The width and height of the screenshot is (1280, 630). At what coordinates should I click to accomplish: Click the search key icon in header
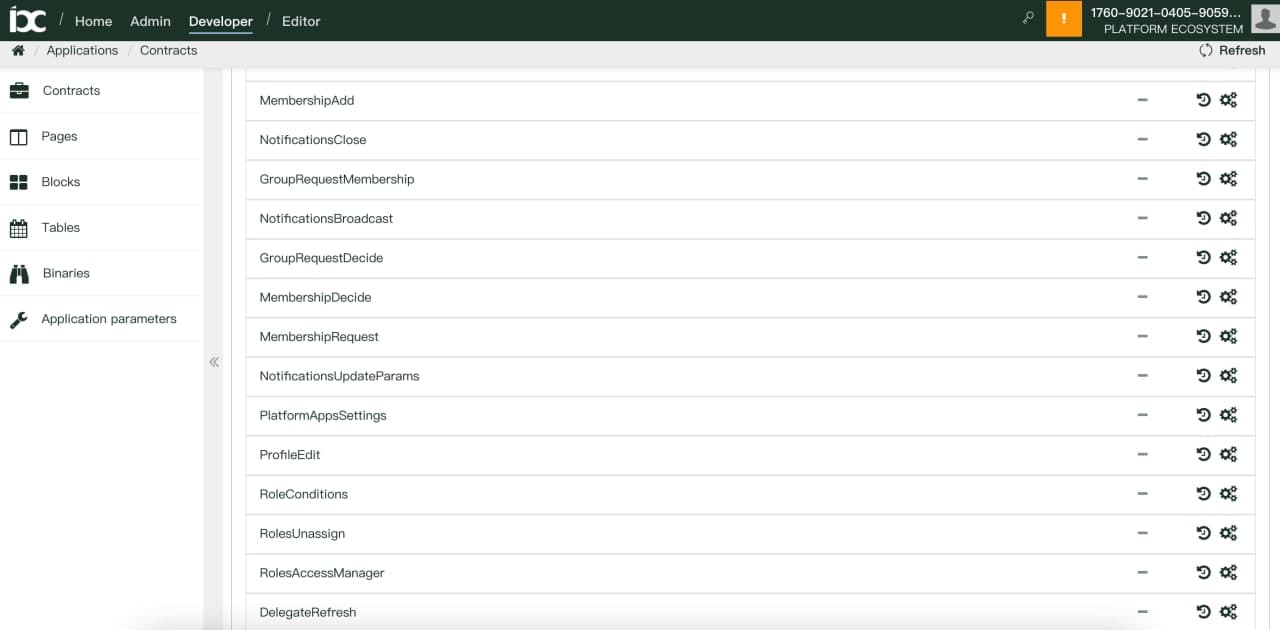1027,18
